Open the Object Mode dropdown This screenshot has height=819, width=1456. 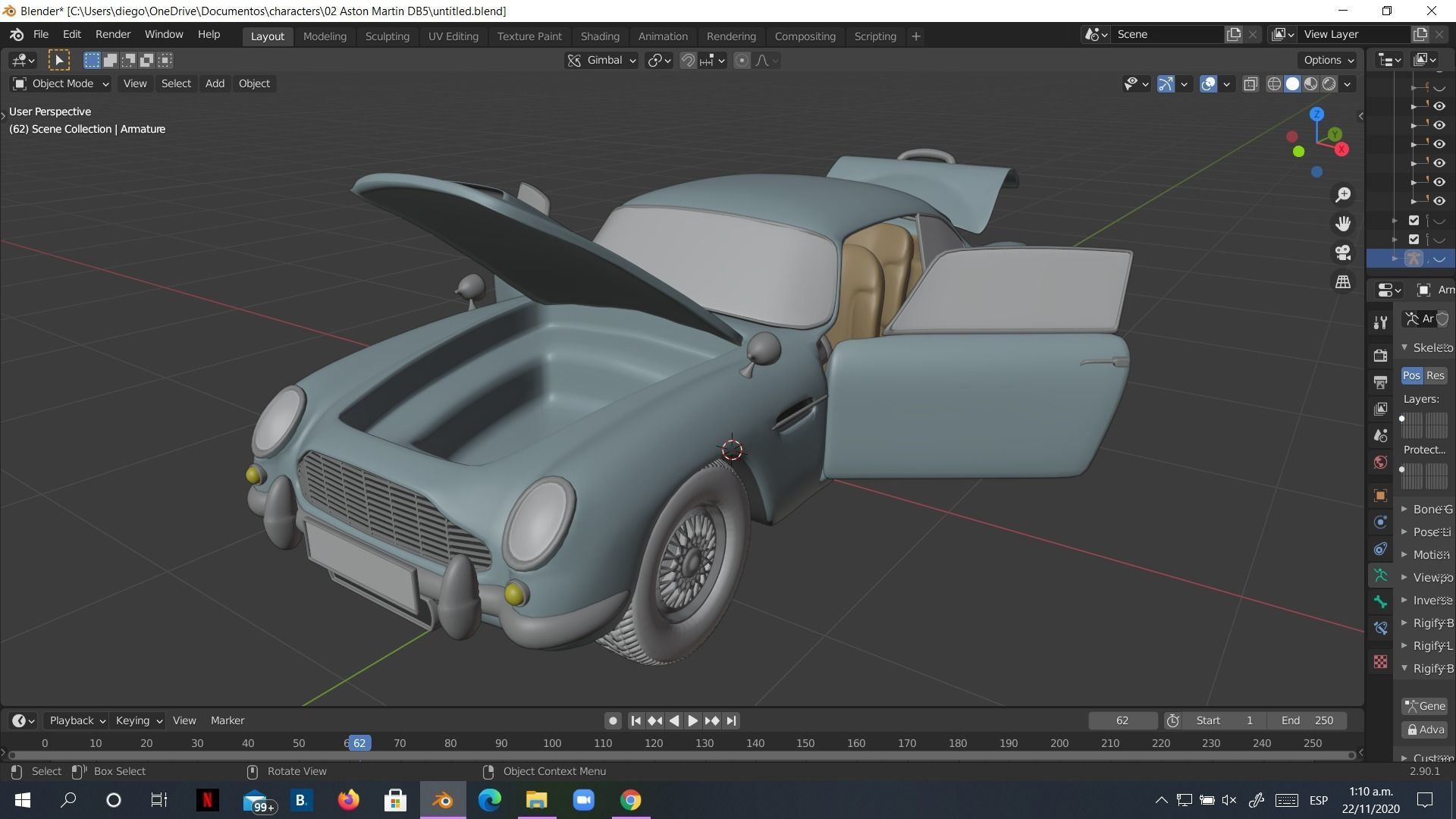(x=61, y=83)
